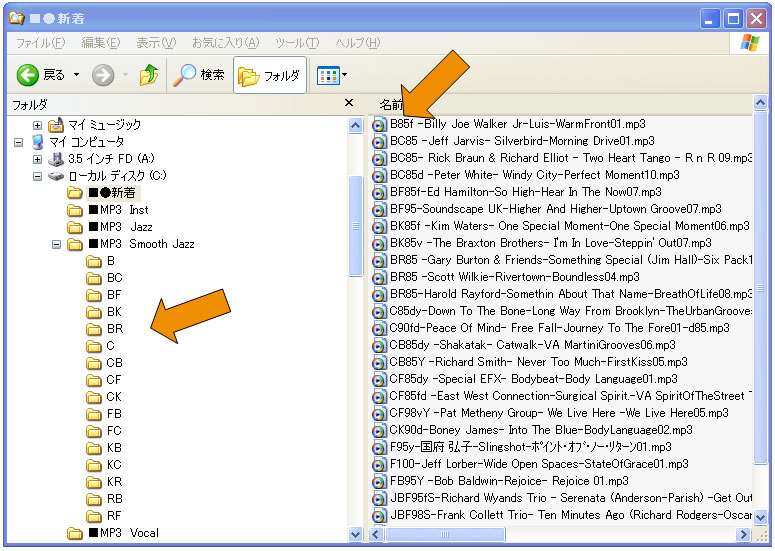Collapse the マイ コンピュータ tree node
Screen dimensions: 775x551
coord(18,142)
